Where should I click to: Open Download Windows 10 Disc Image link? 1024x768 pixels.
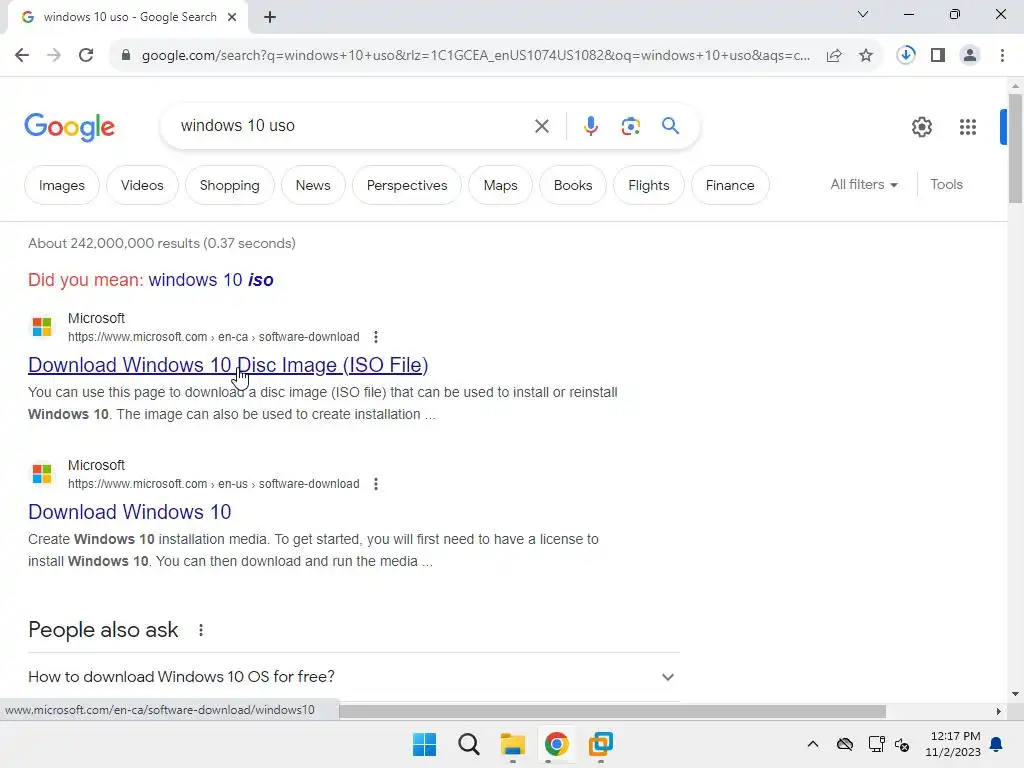pos(228,365)
